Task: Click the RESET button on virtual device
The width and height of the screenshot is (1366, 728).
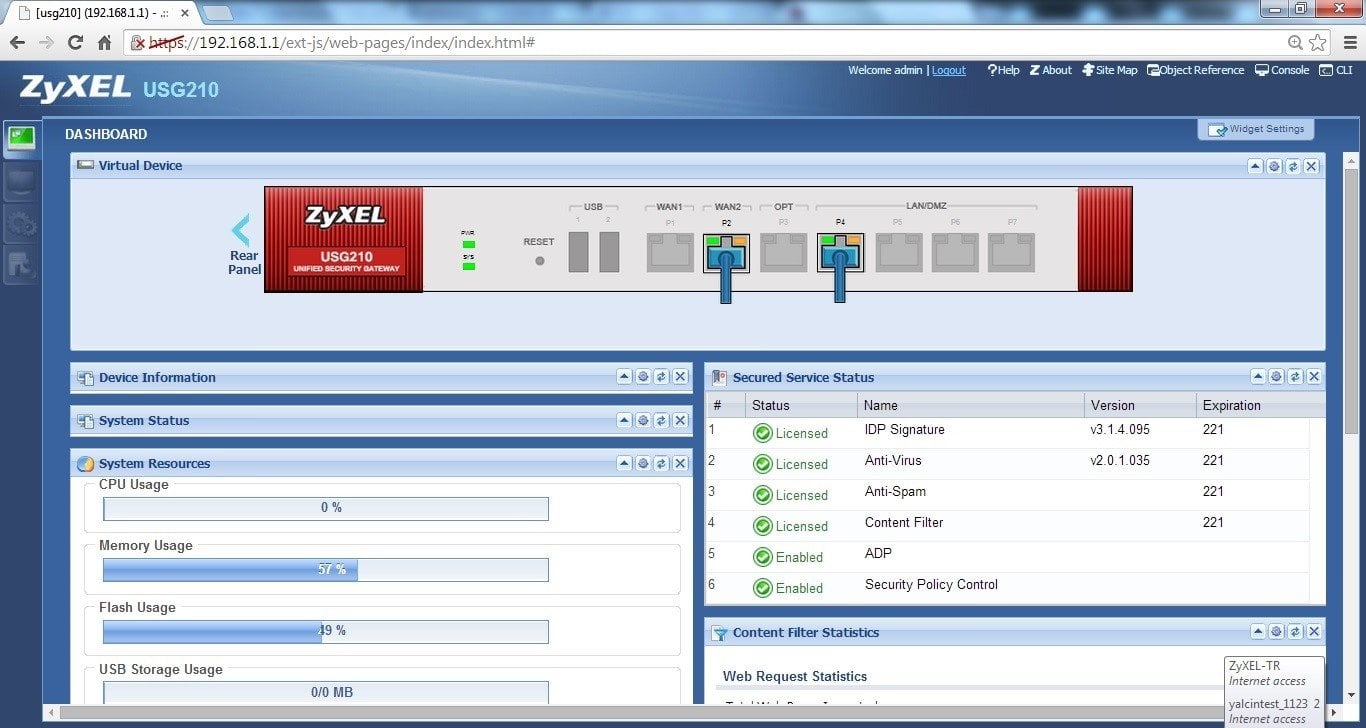Action: click(x=540, y=261)
